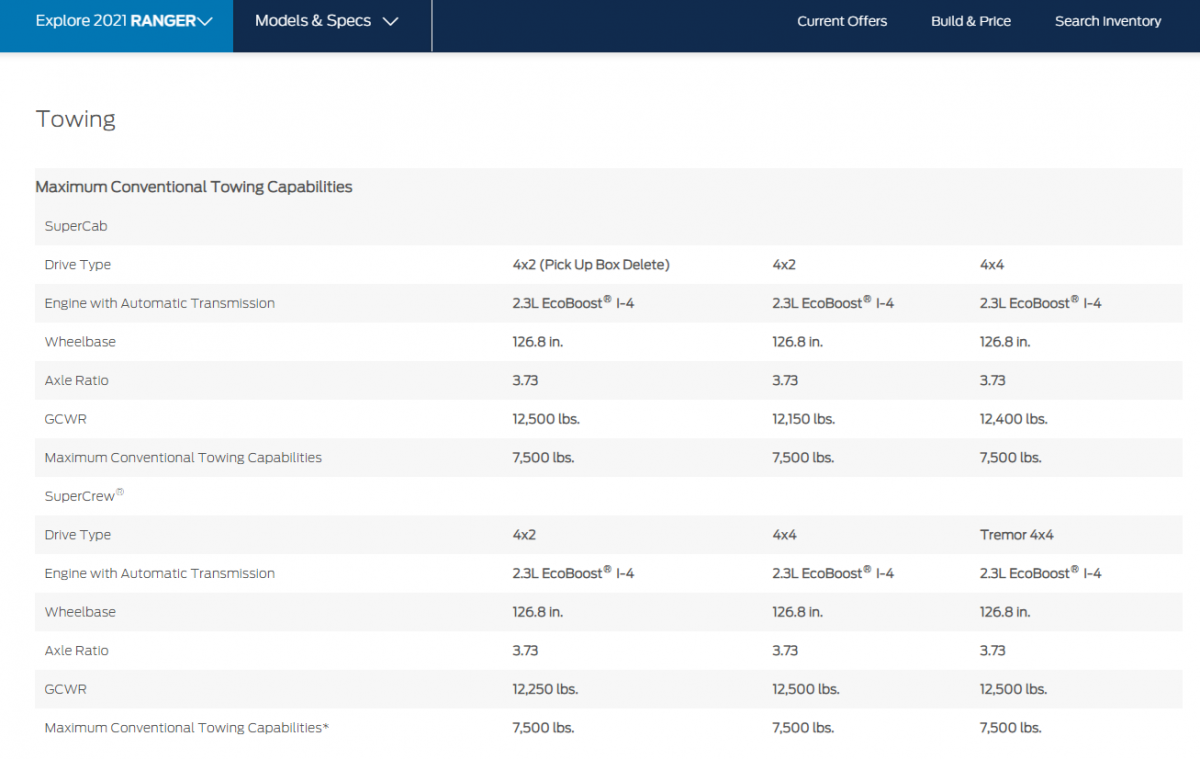This screenshot has height=759, width=1200.
Task: Click SuperCab Engine with Automatic Transmission label
Action: tap(159, 303)
